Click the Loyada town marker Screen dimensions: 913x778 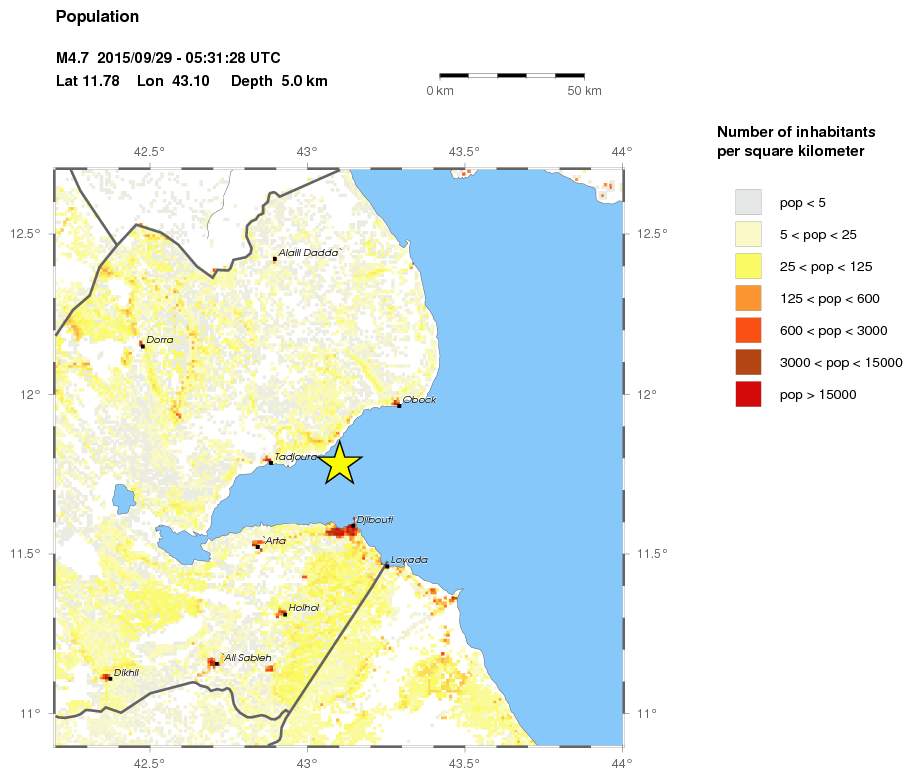387,565
